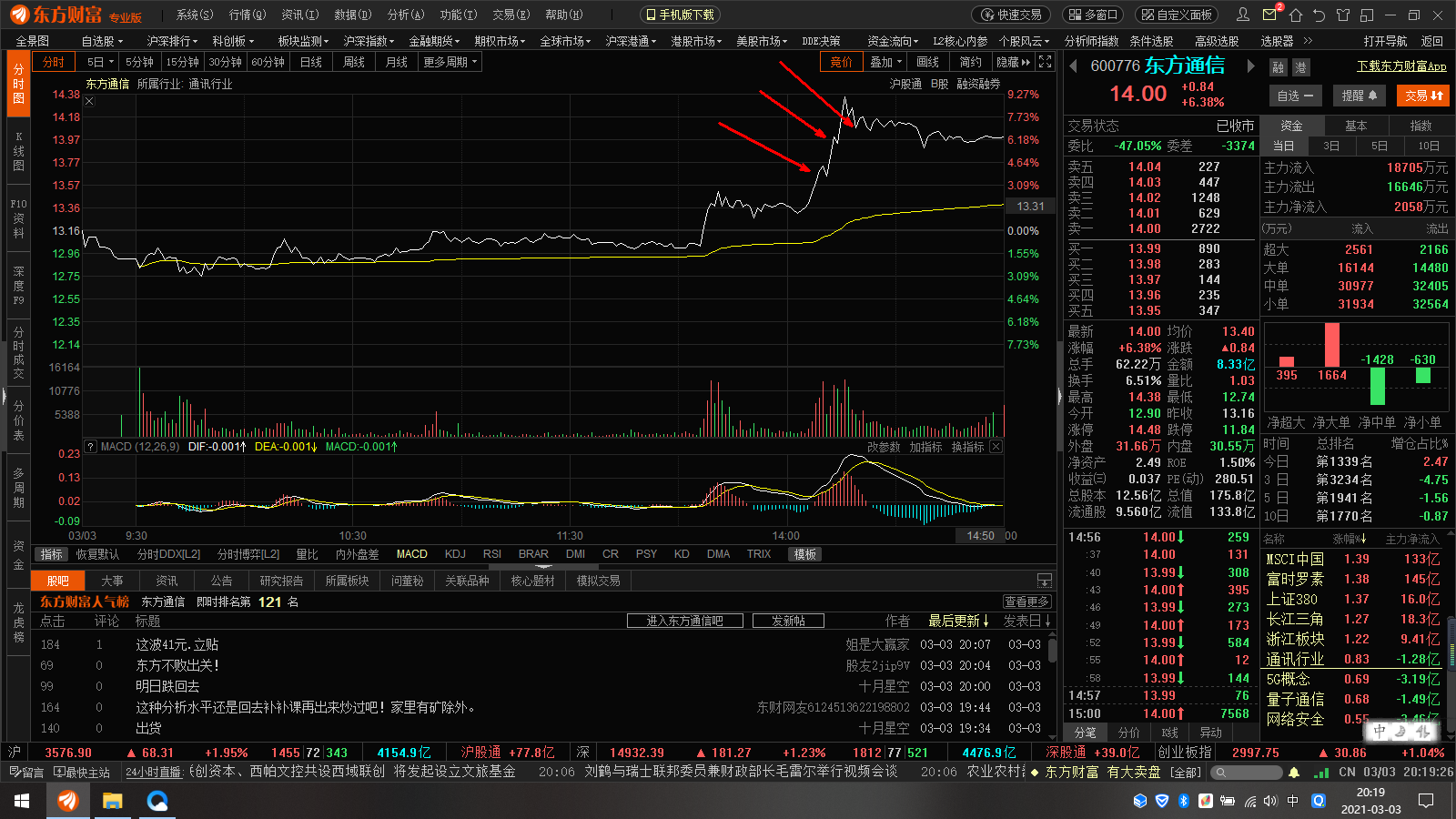
Task: Toggle the 画线 drawing tool
Action: click(x=928, y=62)
